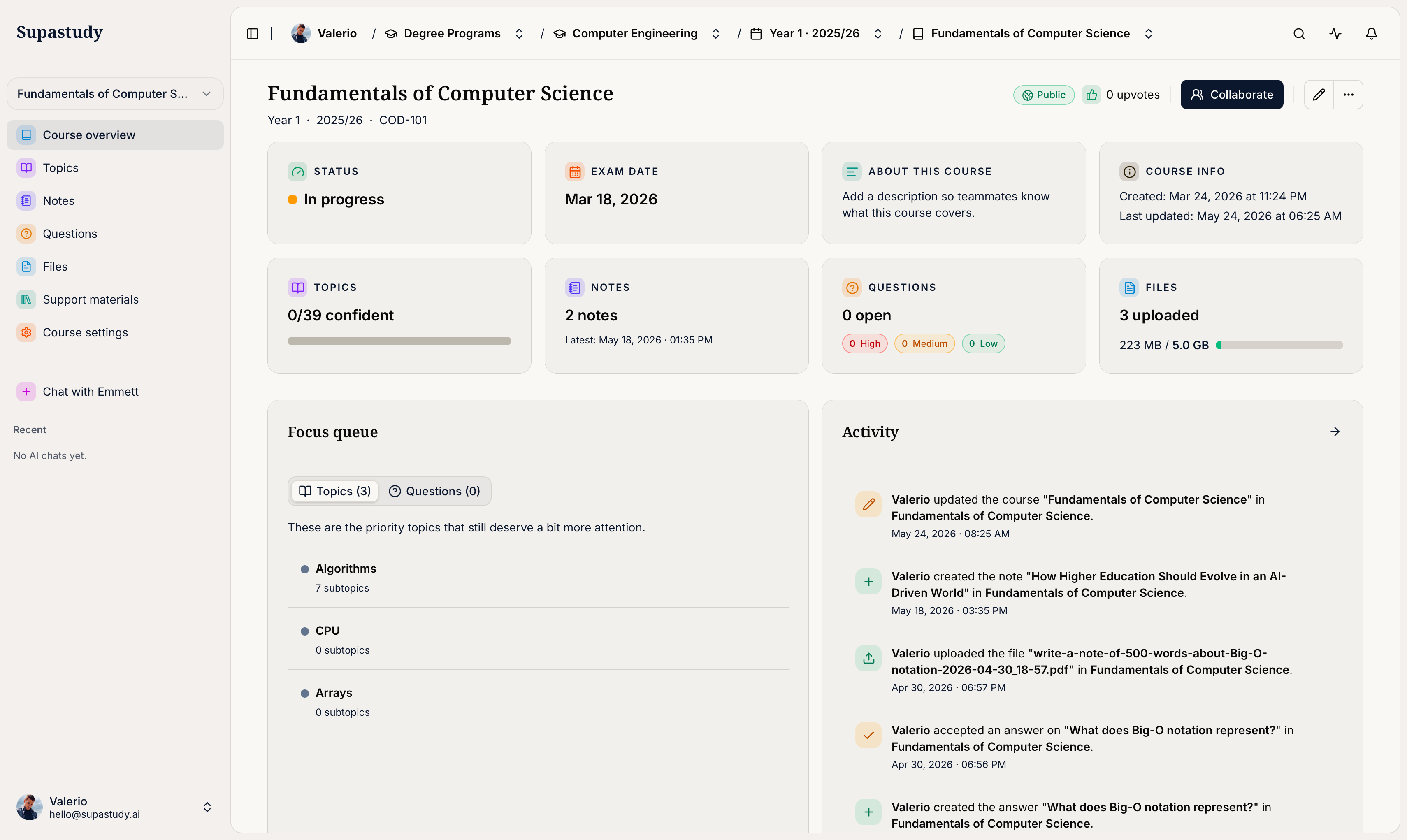
Task: Open Course settings in the sidebar
Action: 115,332
